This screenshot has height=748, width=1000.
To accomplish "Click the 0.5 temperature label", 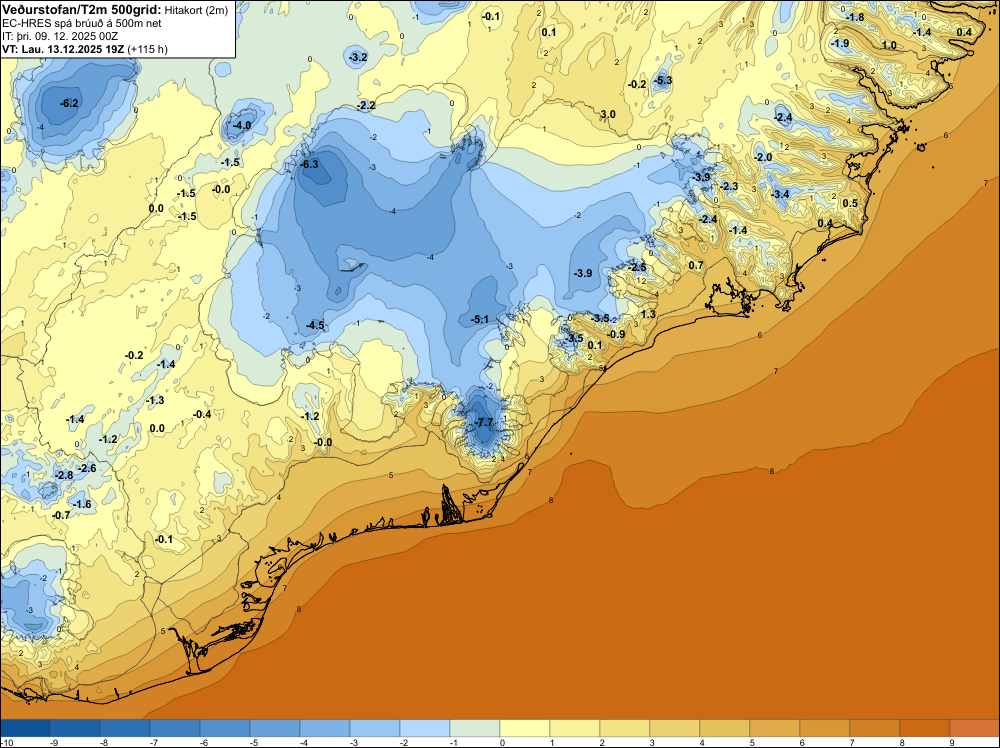I will tap(850, 203).
